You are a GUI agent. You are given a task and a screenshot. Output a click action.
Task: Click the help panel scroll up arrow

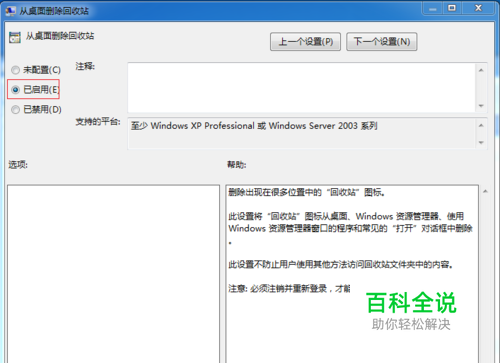485,191
